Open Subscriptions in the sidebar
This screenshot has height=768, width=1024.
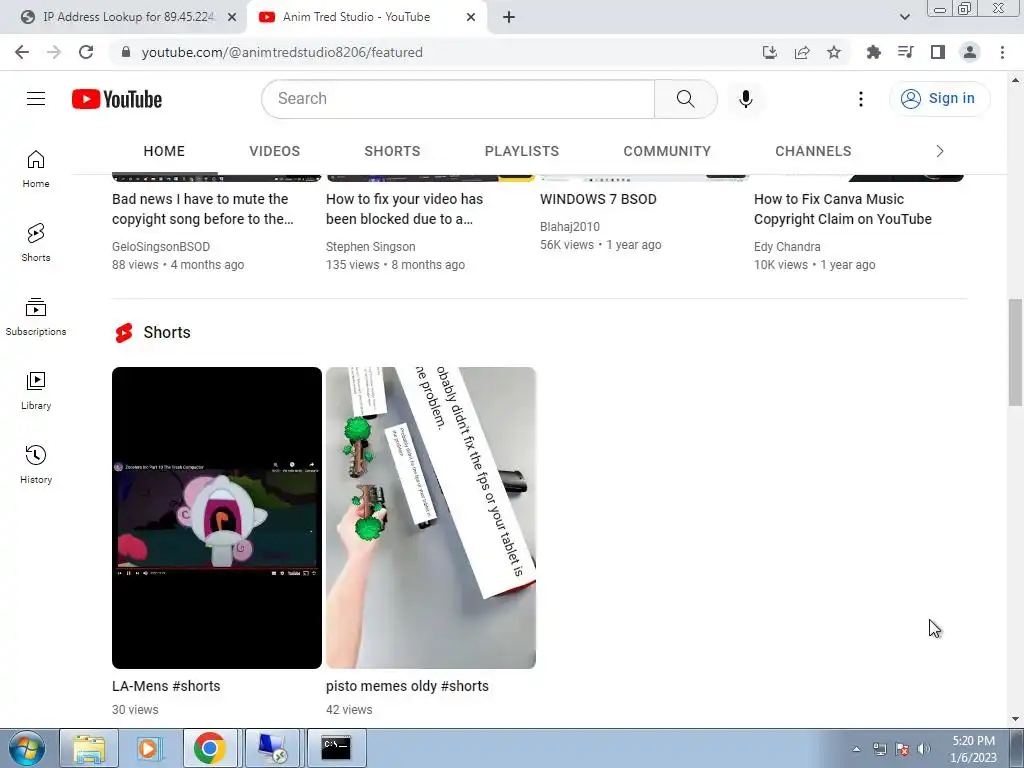click(36, 317)
